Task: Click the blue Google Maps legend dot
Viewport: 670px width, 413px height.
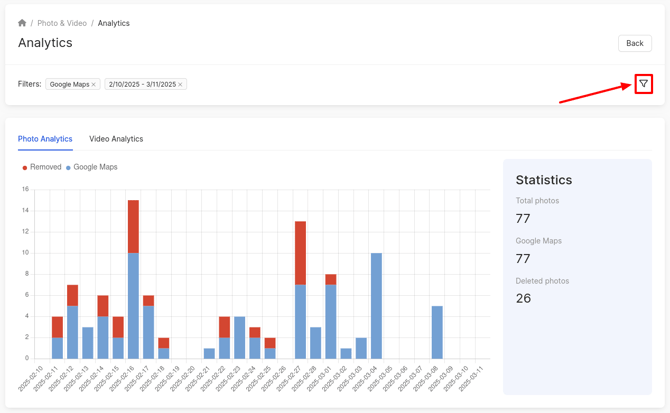Action: (x=69, y=168)
